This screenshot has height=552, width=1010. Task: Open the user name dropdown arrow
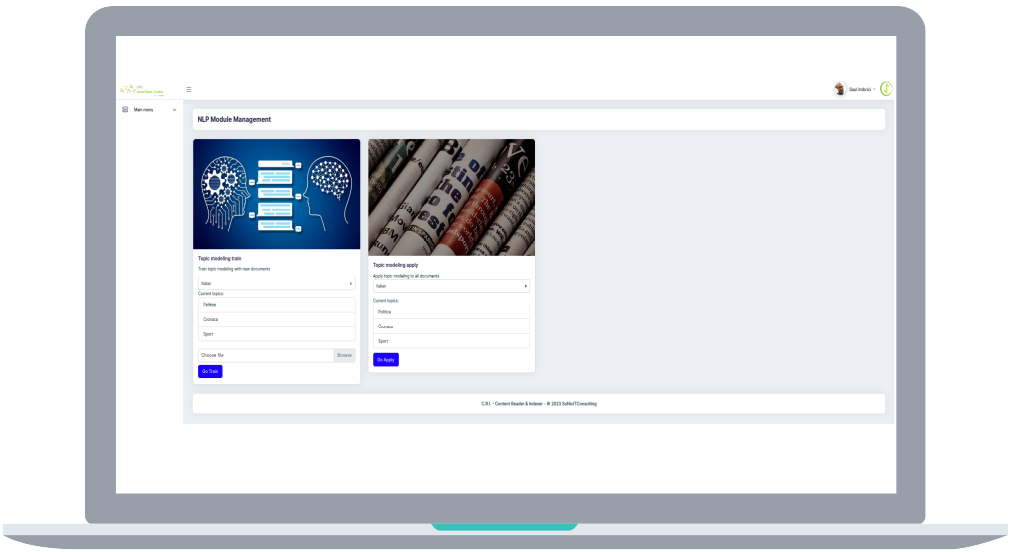pos(874,90)
